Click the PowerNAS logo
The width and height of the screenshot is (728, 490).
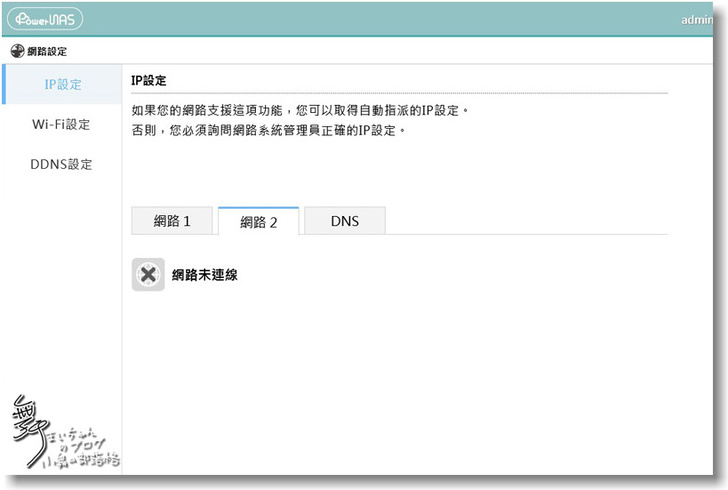[x=45, y=19]
